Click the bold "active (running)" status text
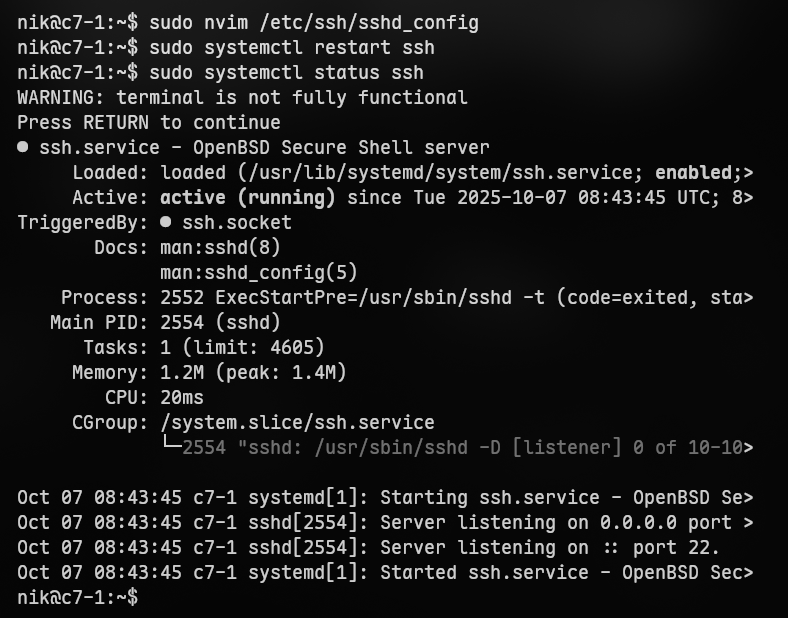788x618 pixels. pyautogui.click(x=247, y=197)
